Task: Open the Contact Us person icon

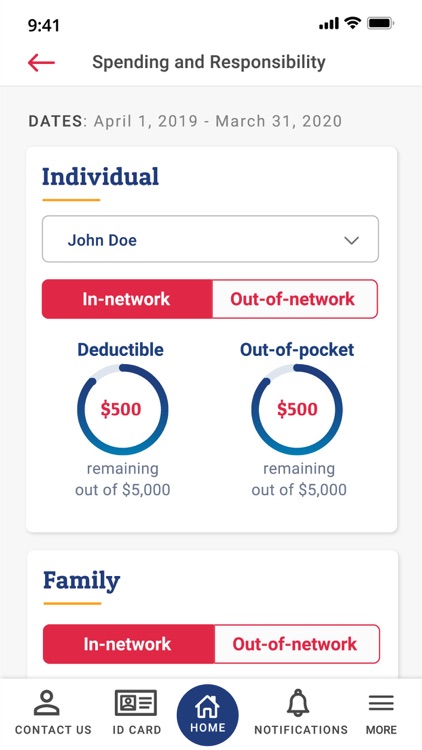Action: click(46, 703)
